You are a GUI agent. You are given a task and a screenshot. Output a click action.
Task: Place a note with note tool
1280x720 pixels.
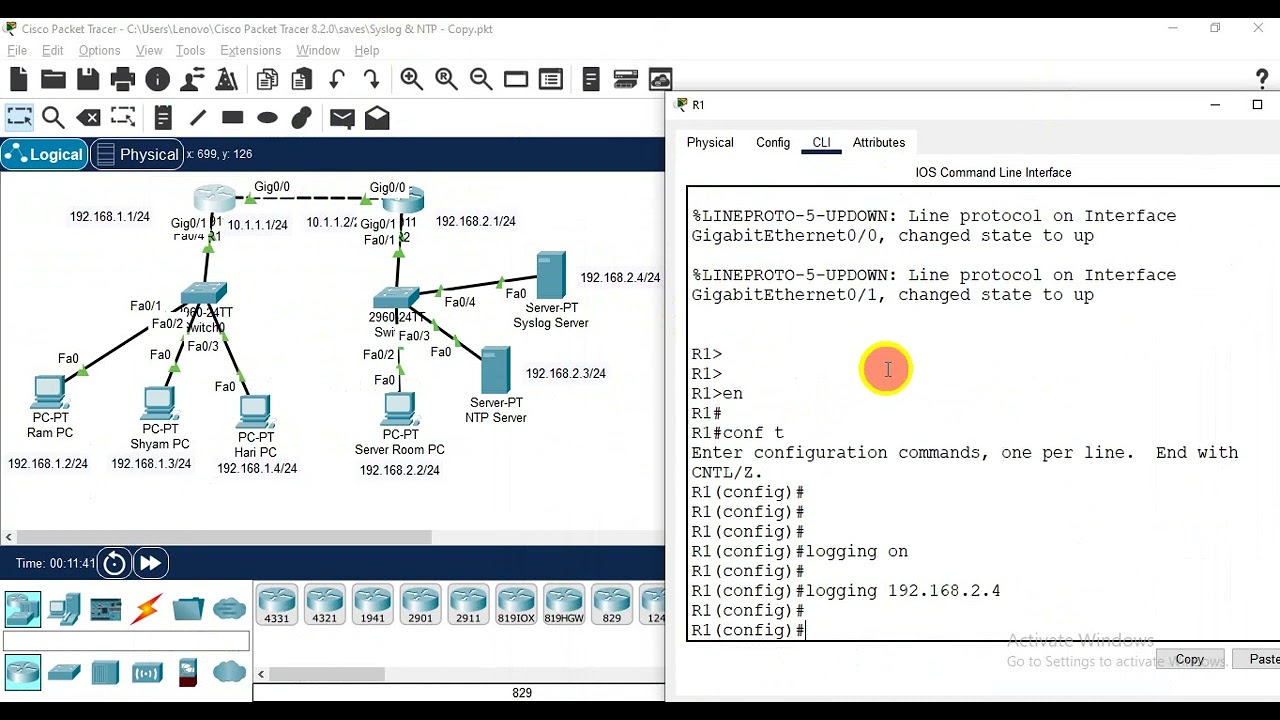(163, 118)
